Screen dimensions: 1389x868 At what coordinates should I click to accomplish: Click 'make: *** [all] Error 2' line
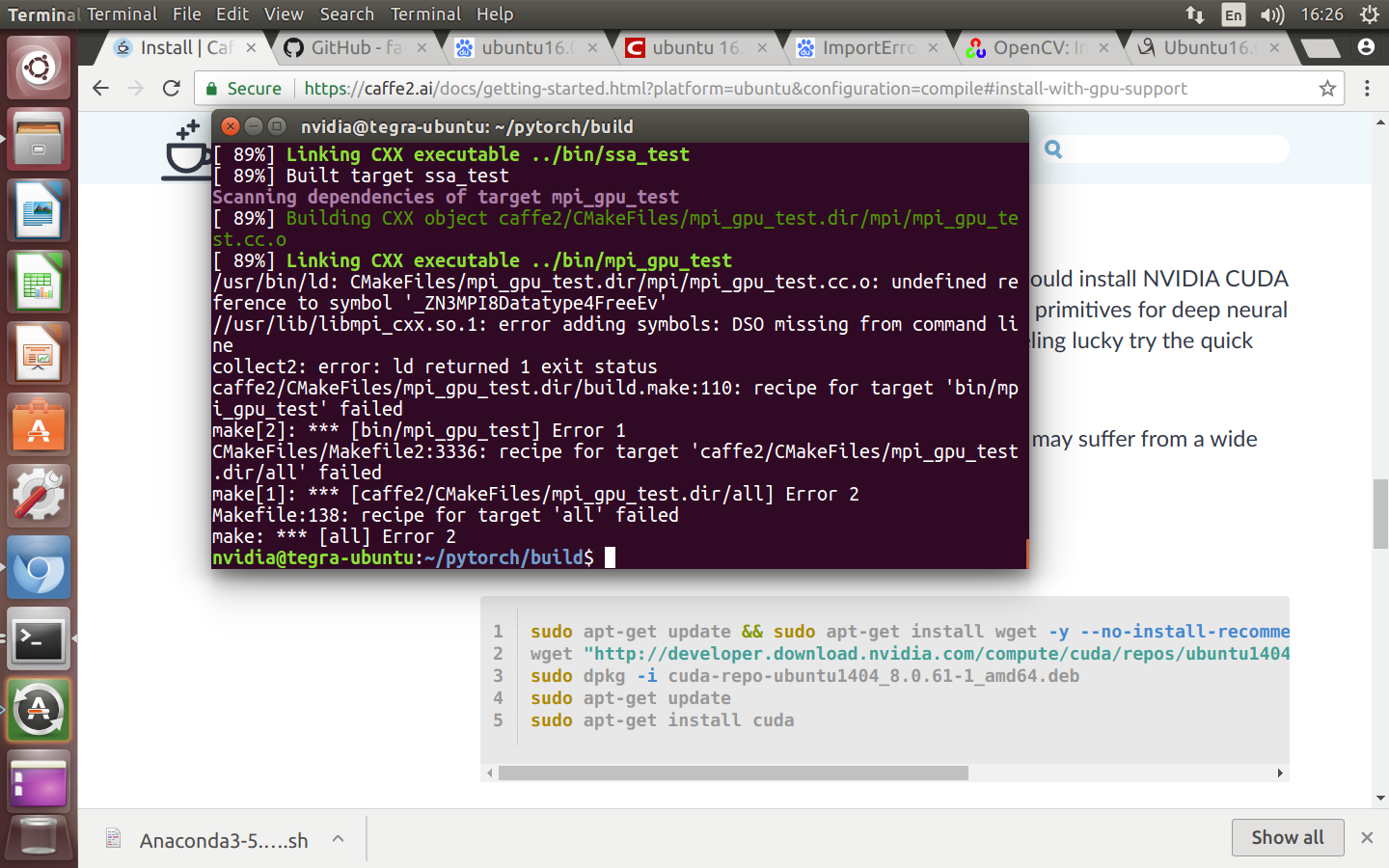pyautogui.click(x=334, y=536)
